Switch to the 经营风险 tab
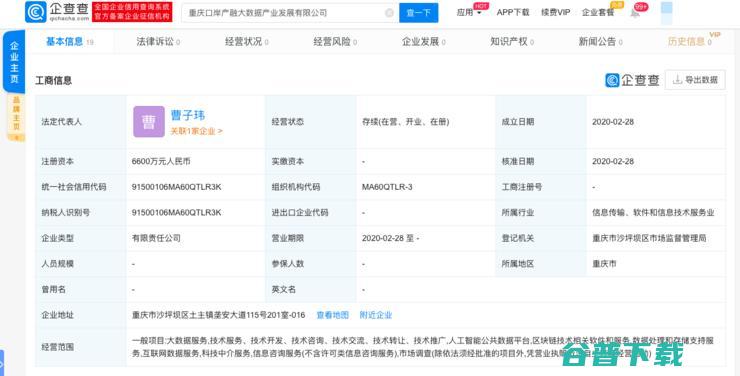 tap(335, 42)
